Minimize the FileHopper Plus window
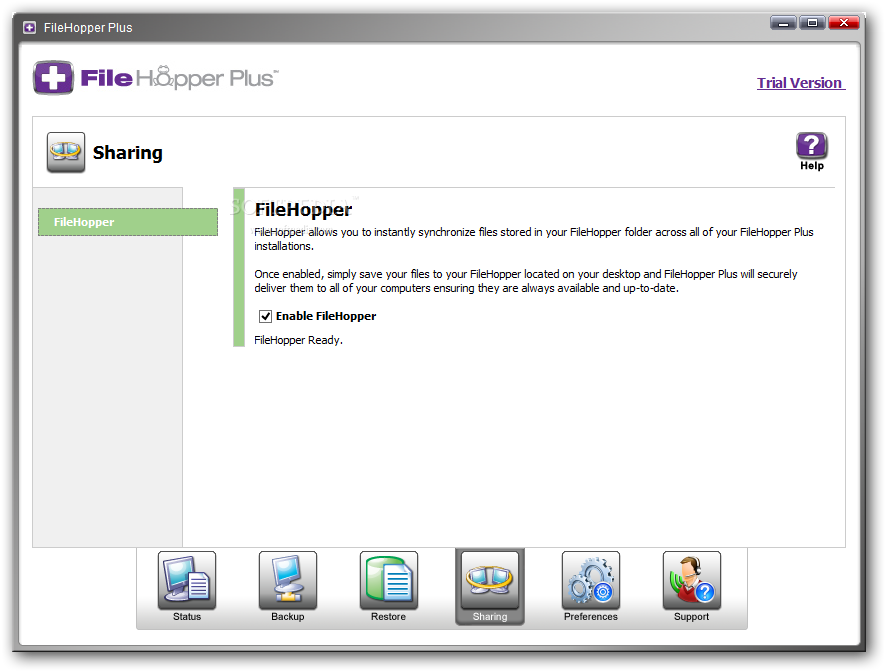The width and height of the screenshot is (886, 672). coord(783,23)
